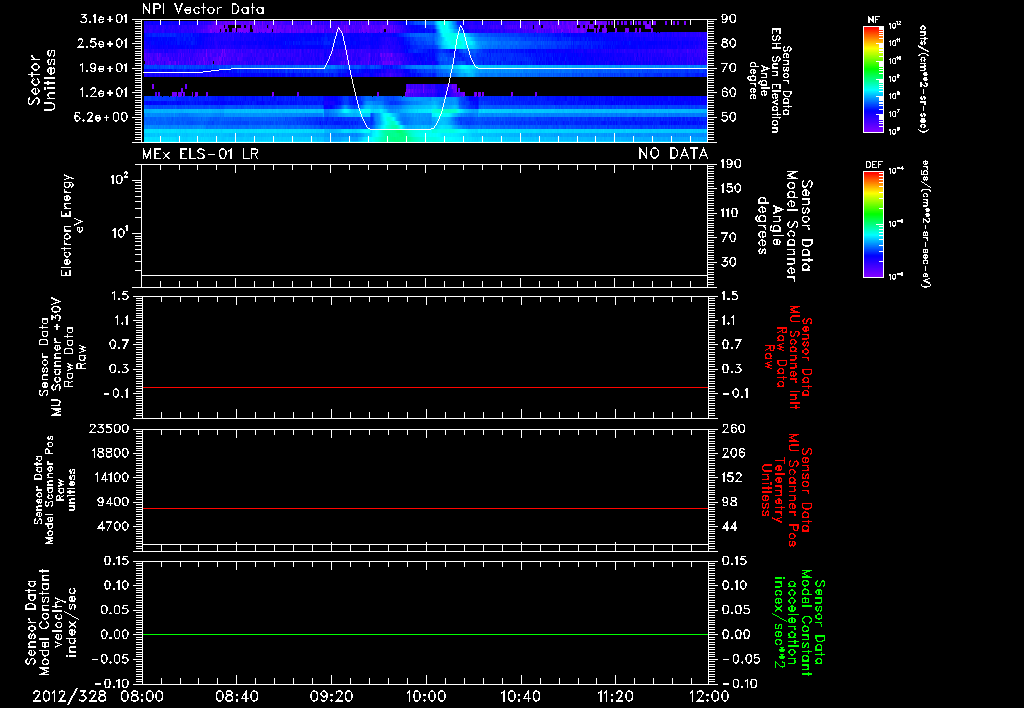
Task: Click the DEF color scale bar
Action: coord(874,224)
